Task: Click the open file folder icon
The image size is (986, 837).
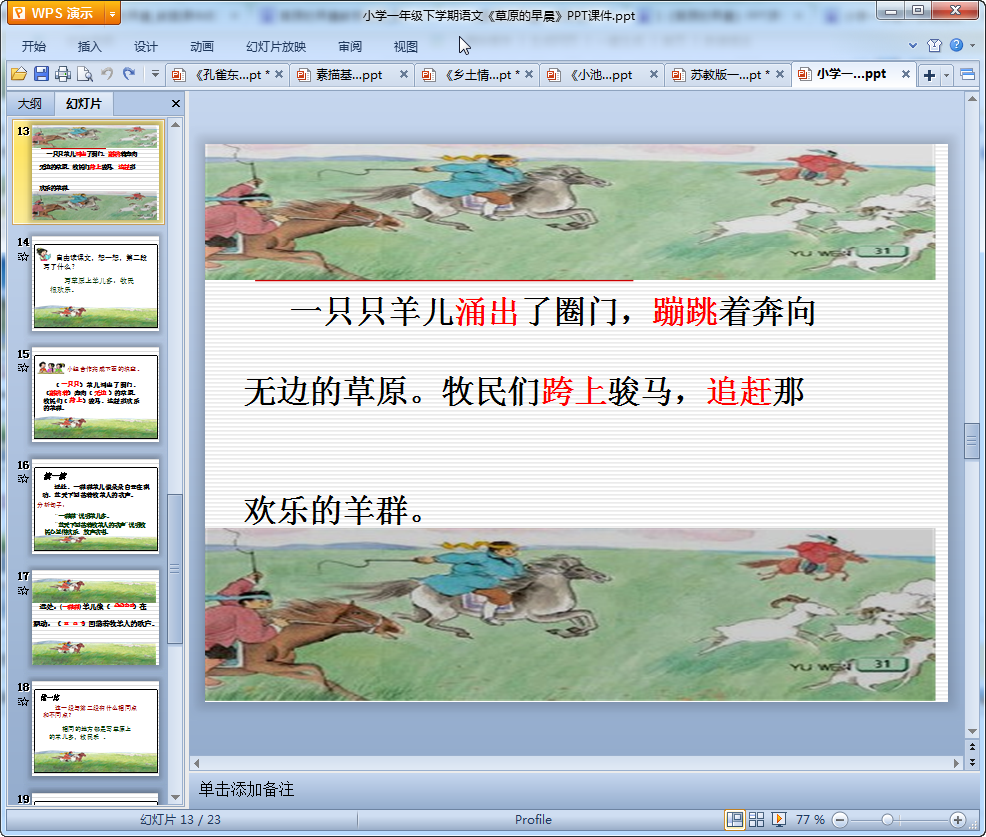Action: [19, 74]
